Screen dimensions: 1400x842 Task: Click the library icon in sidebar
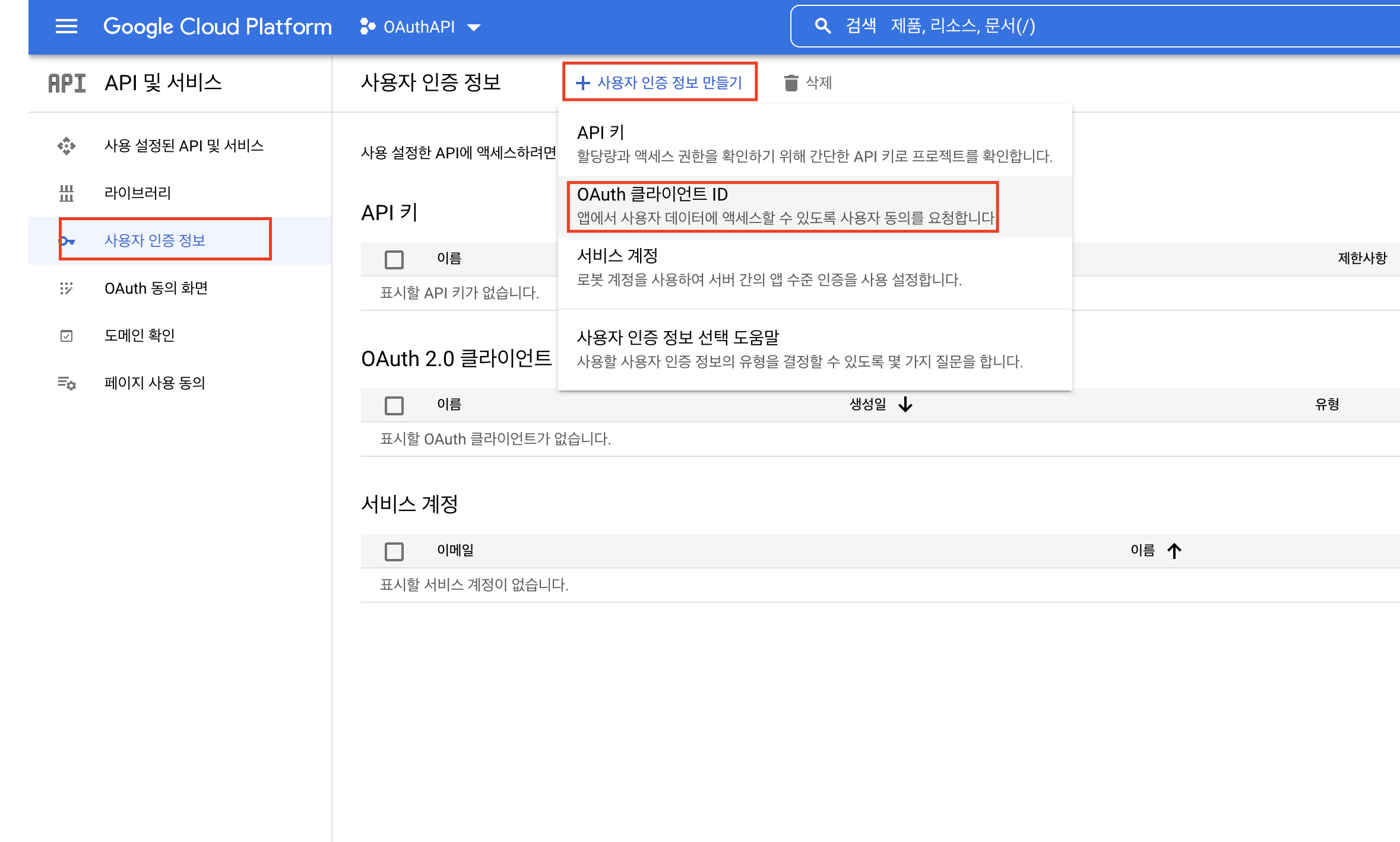tap(66, 193)
